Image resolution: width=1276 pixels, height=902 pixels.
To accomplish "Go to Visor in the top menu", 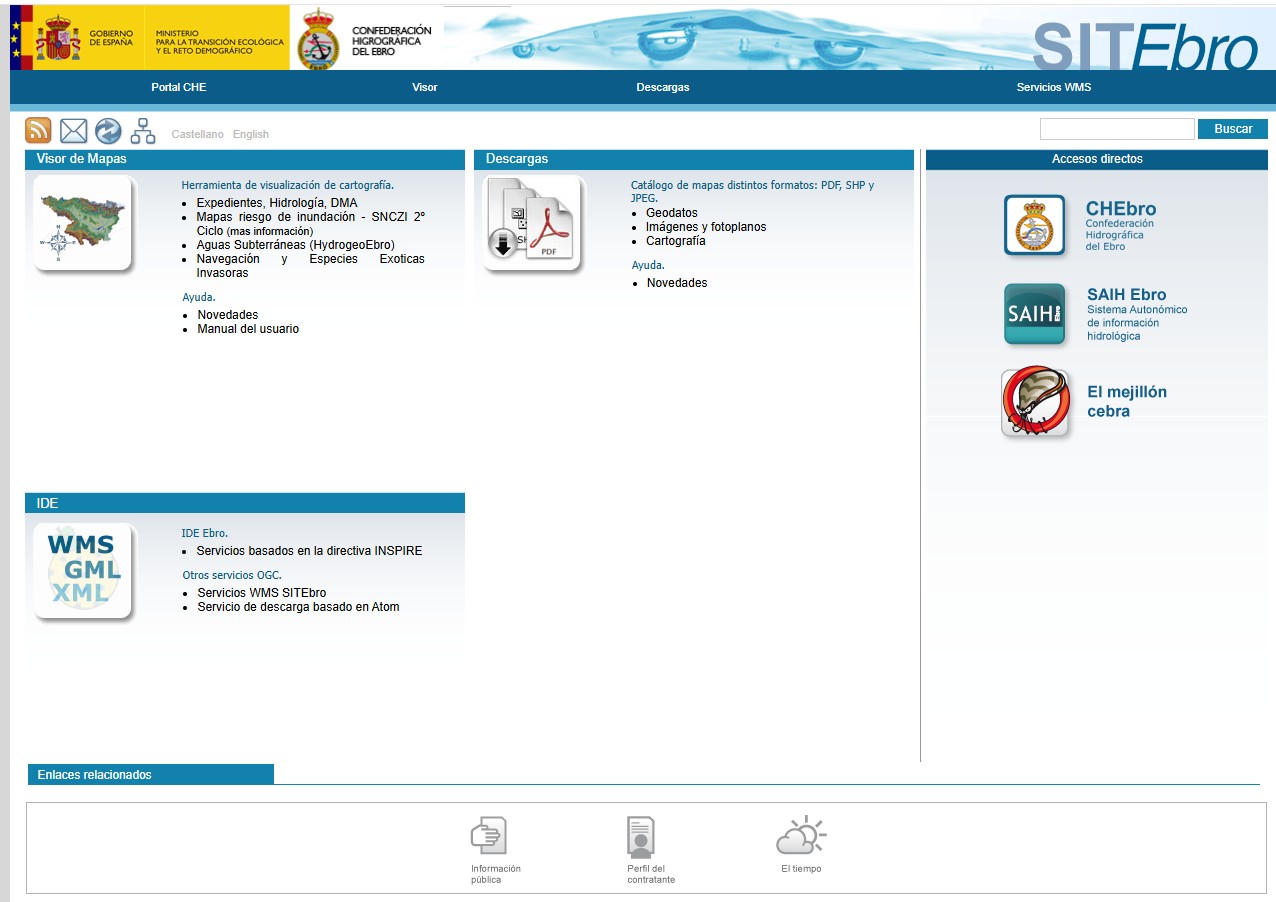I will click(425, 87).
